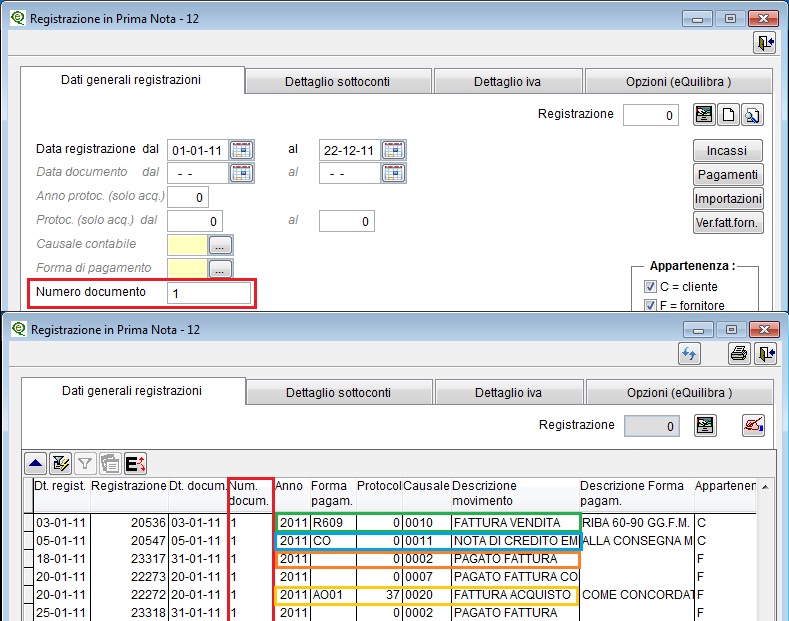Open Causale contabile lookup '...' button
The height and width of the screenshot is (621, 789).
220,245
